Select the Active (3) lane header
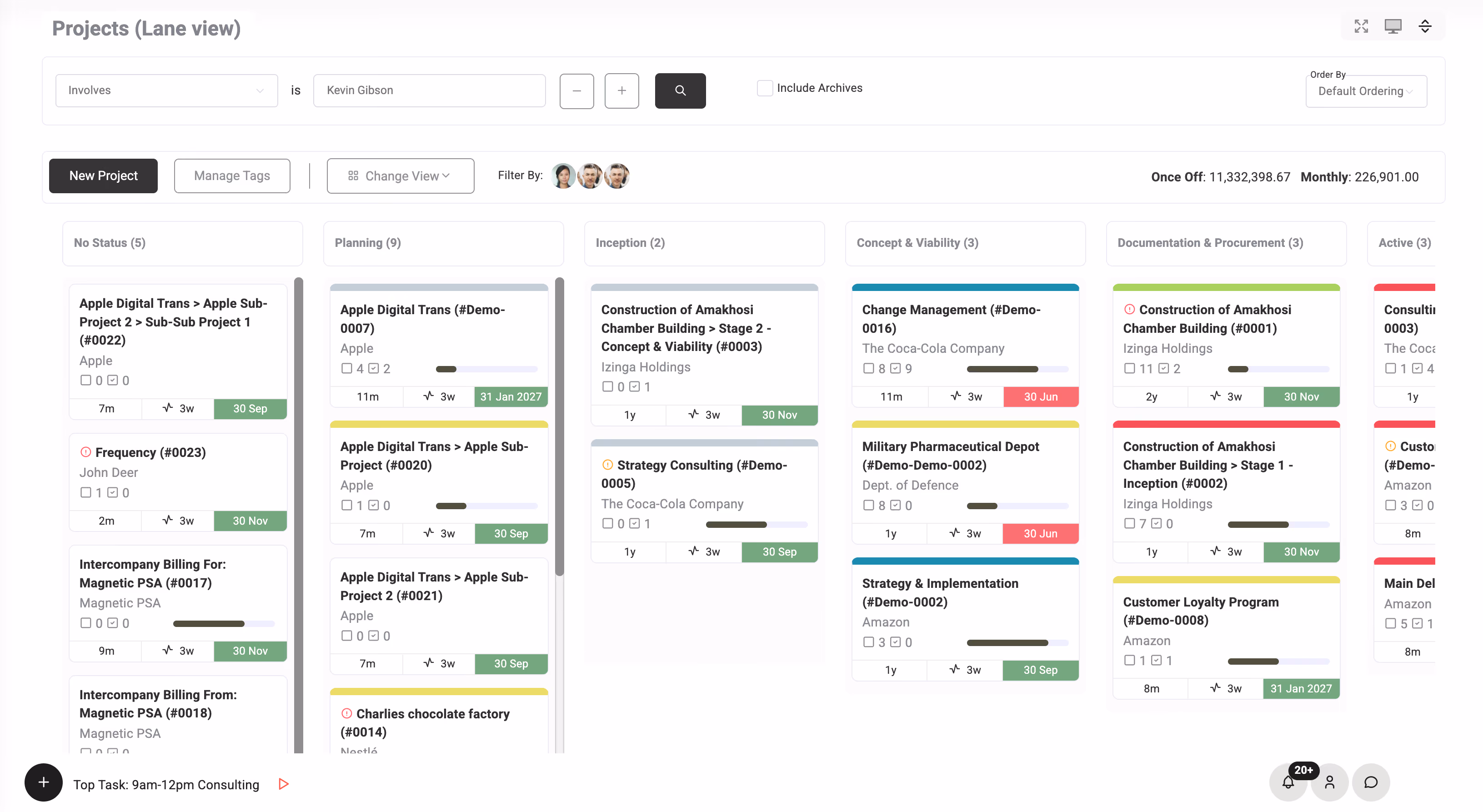This screenshot has width=1483, height=812. pyautogui.click(x=1402, y=243)
